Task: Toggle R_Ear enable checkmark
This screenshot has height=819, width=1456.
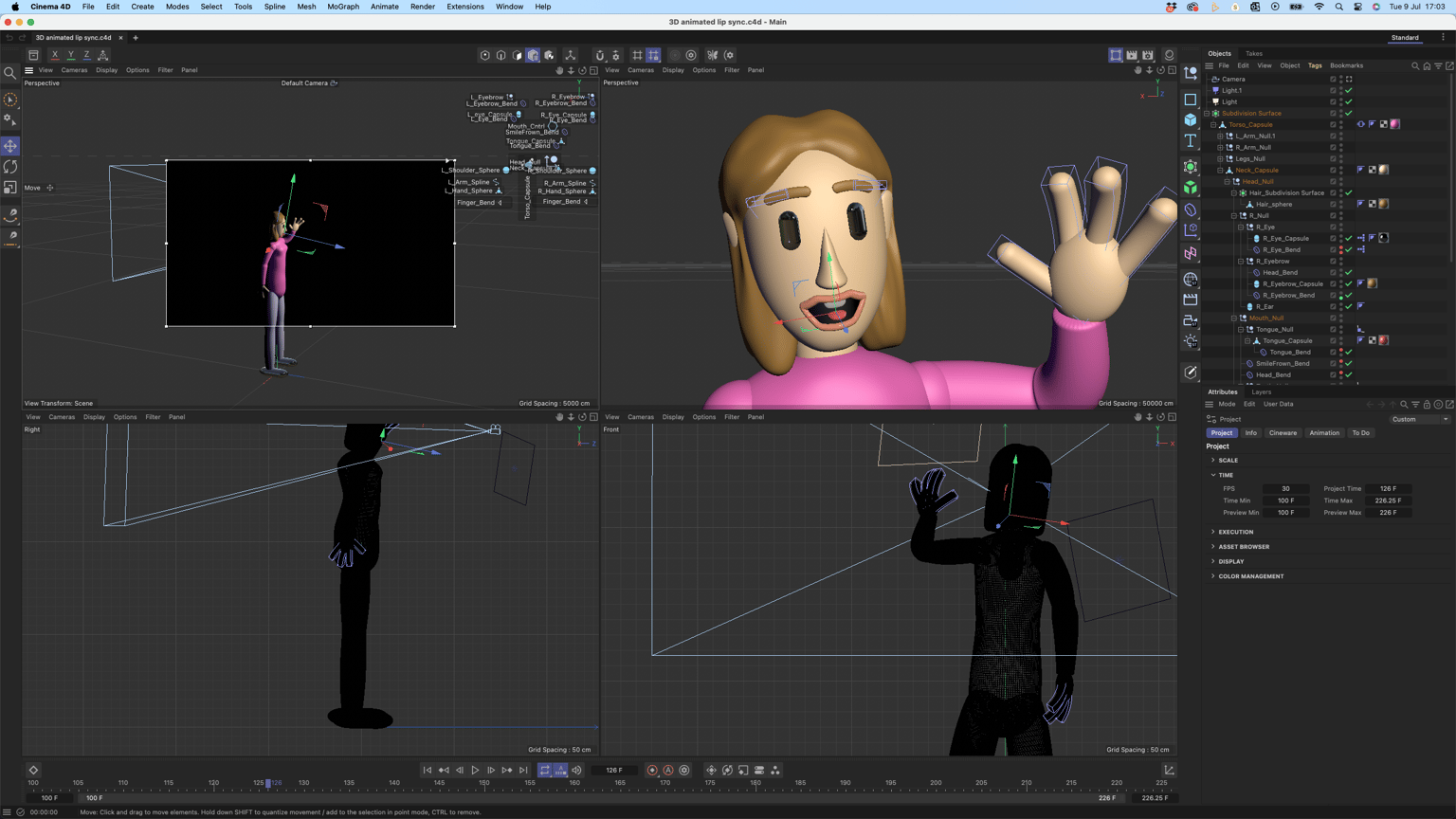Action: (1349, 306)
